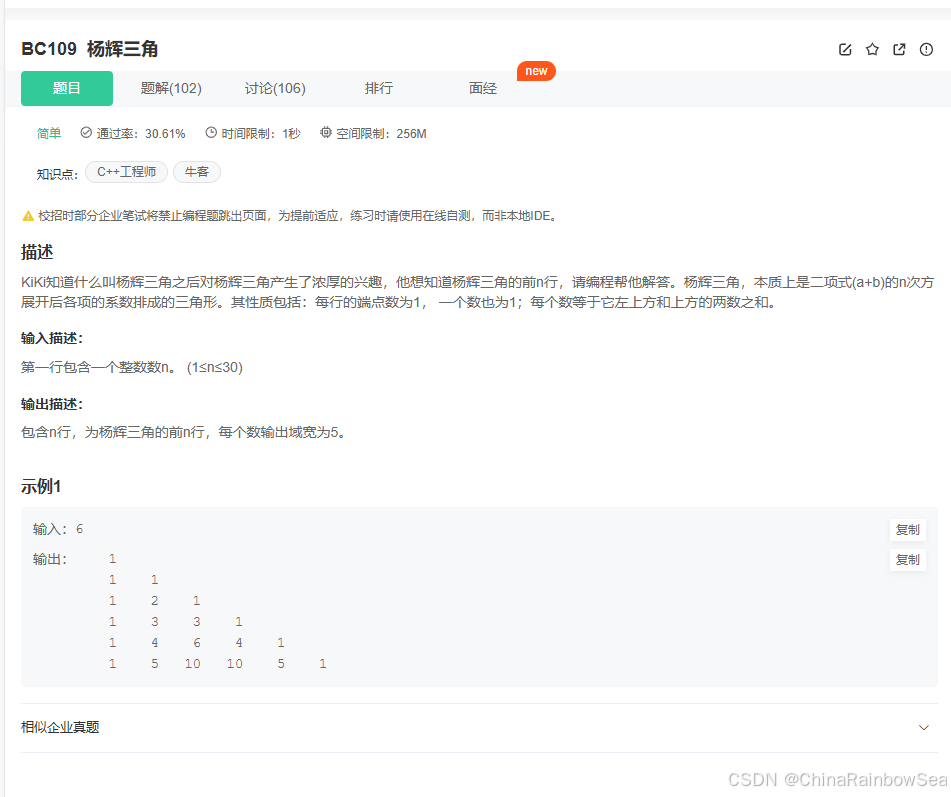This screenshot has width=951, height=797.
Task: Copy the sample output with 复制
Action: pos(908,560)
